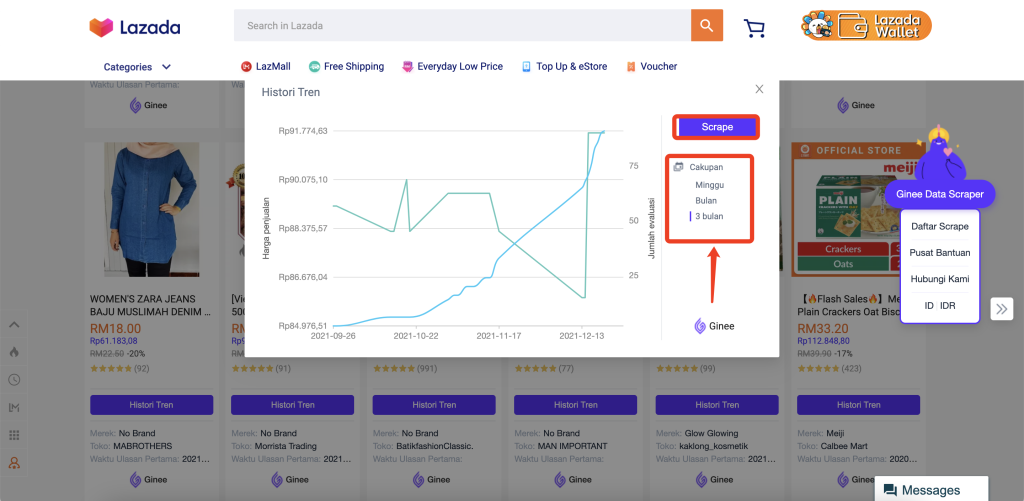Click the 2021-12-13 date axis label

[583, 336]
